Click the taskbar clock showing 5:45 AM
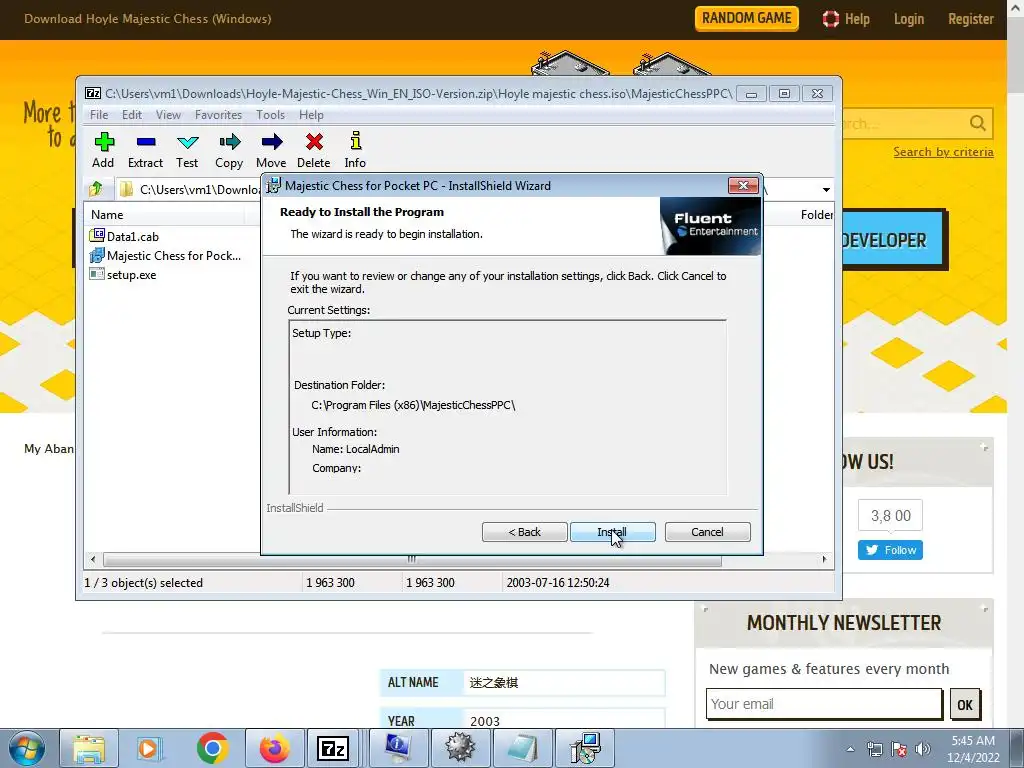1024x768 pixels. [x=973, y=749]
